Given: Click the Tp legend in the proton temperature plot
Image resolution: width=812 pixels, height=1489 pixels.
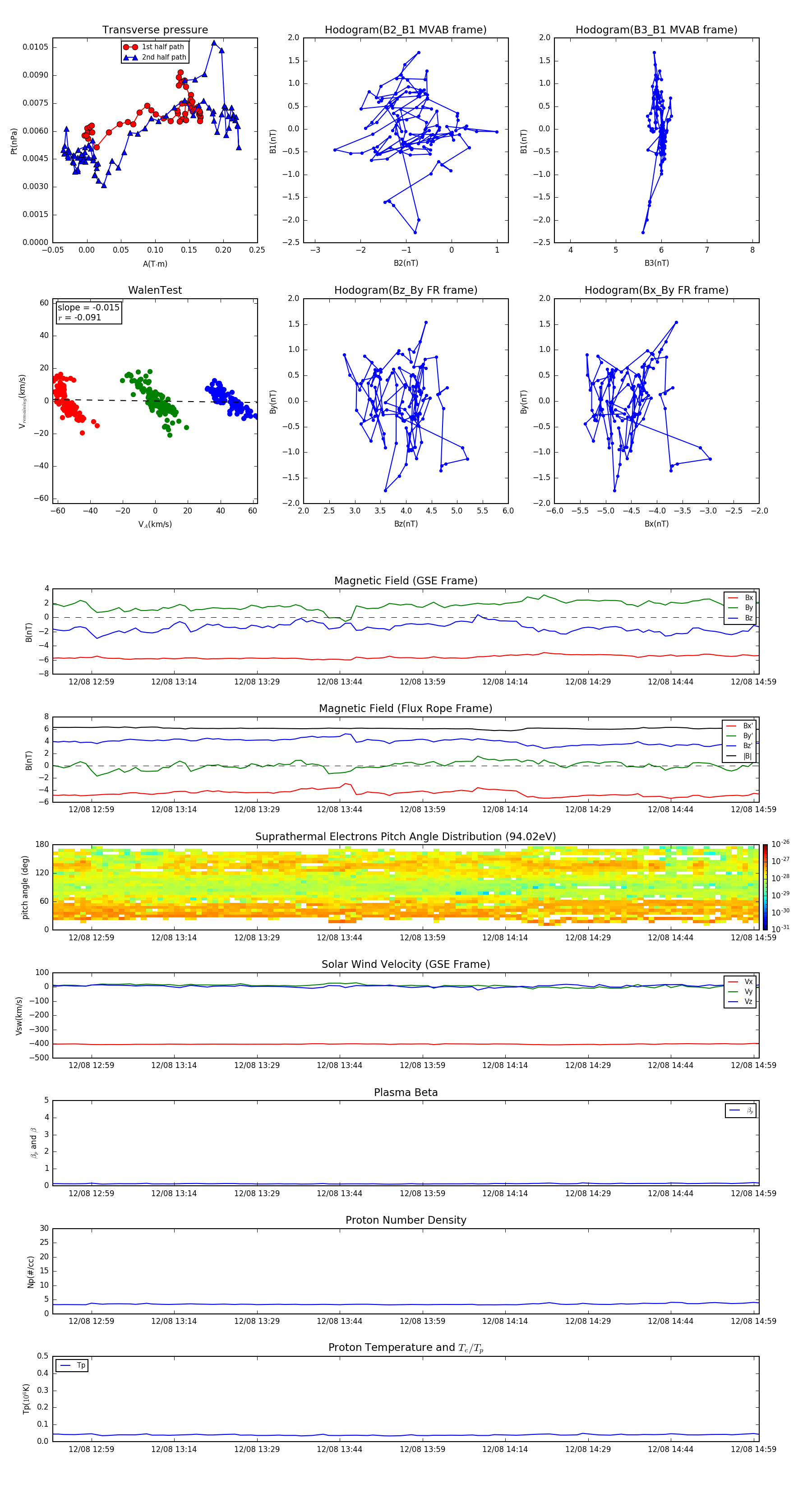Looking at the screenshot, I should click(72, 1365).
